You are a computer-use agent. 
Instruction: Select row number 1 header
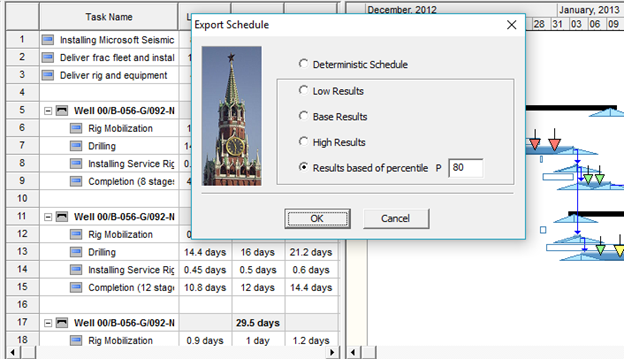pos(22,39)
